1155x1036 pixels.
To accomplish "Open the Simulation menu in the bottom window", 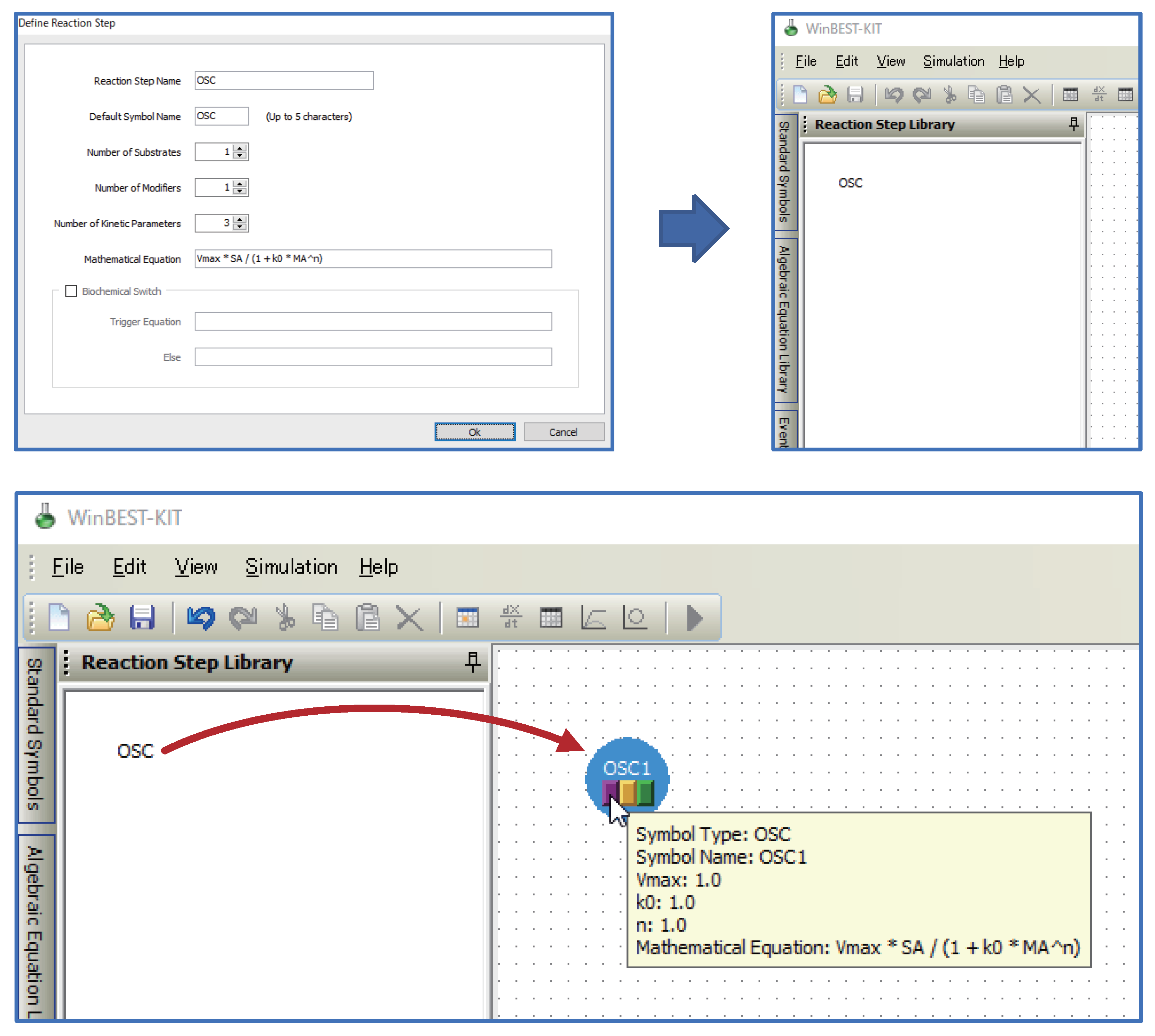I will pos(291,567).
